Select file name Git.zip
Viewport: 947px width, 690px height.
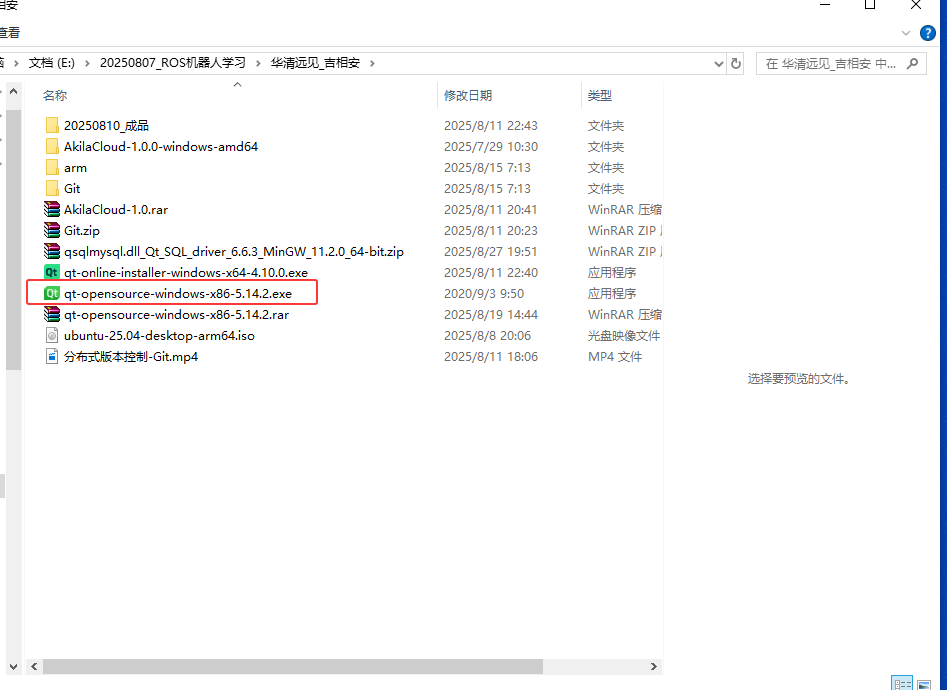pos(82,231)
